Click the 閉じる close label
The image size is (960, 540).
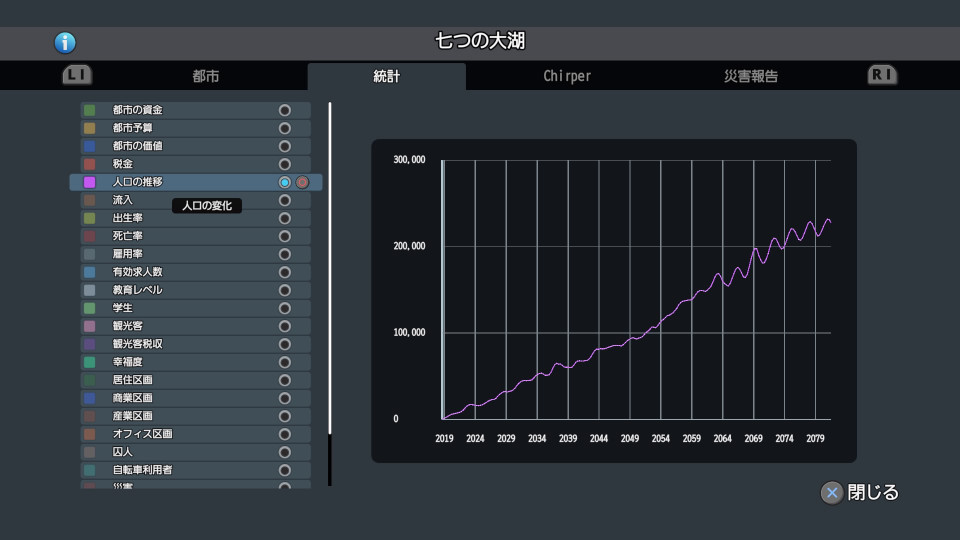click(x=873, y=493)
